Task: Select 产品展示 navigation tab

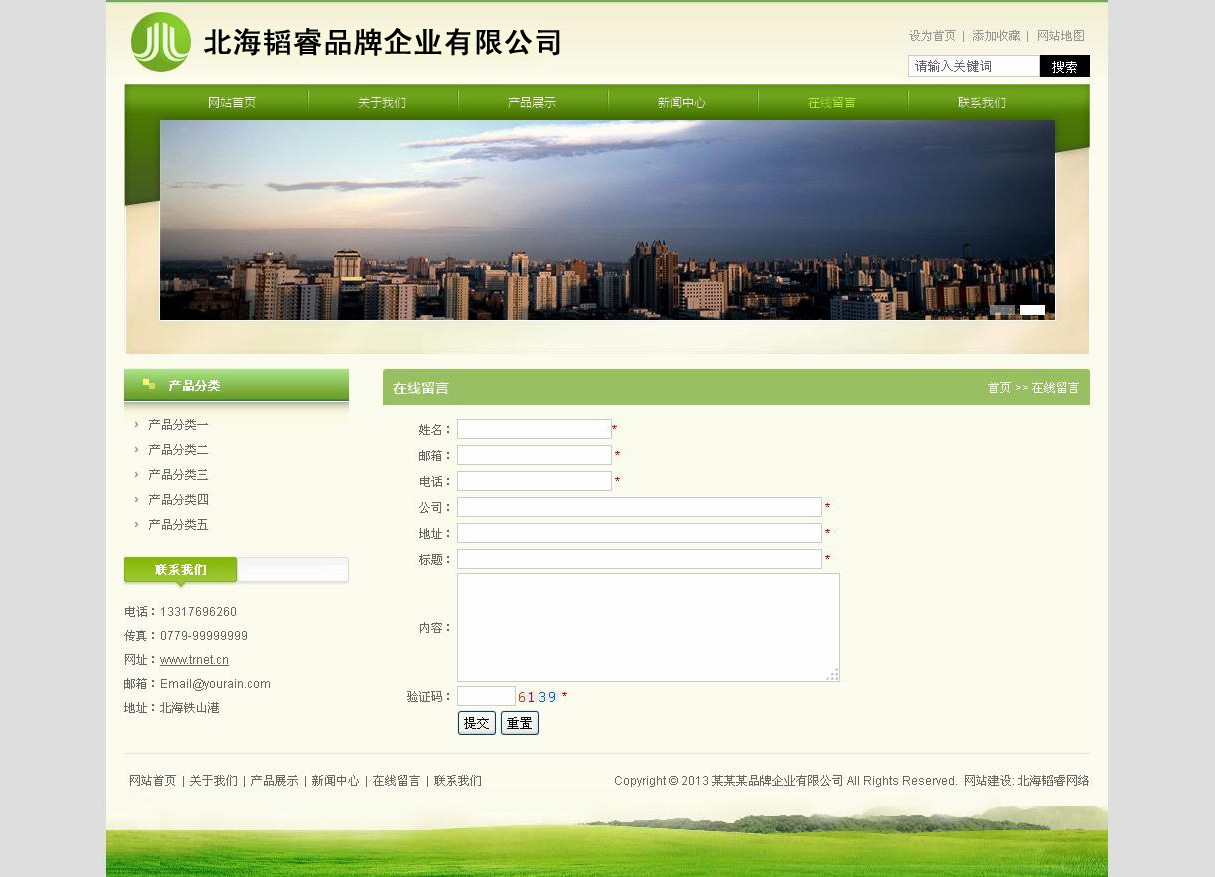Action: click(x=532, y=103)
